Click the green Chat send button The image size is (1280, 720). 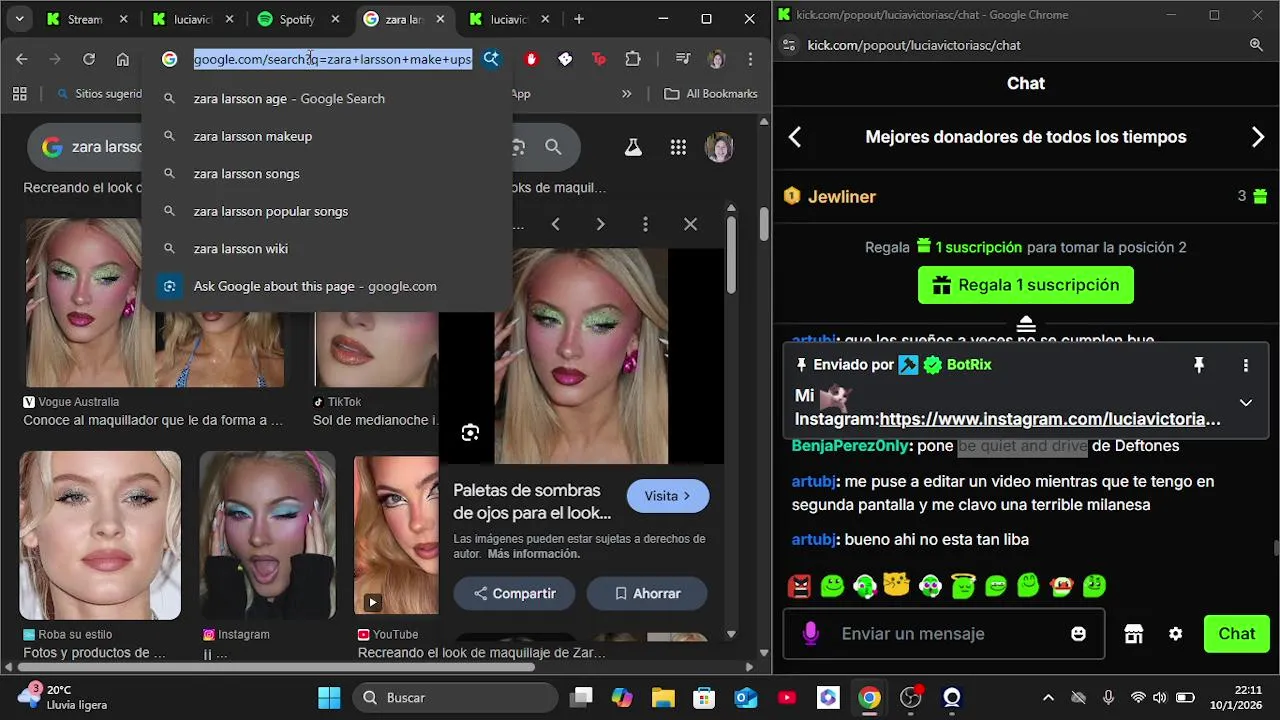(x=1236, y=634)
